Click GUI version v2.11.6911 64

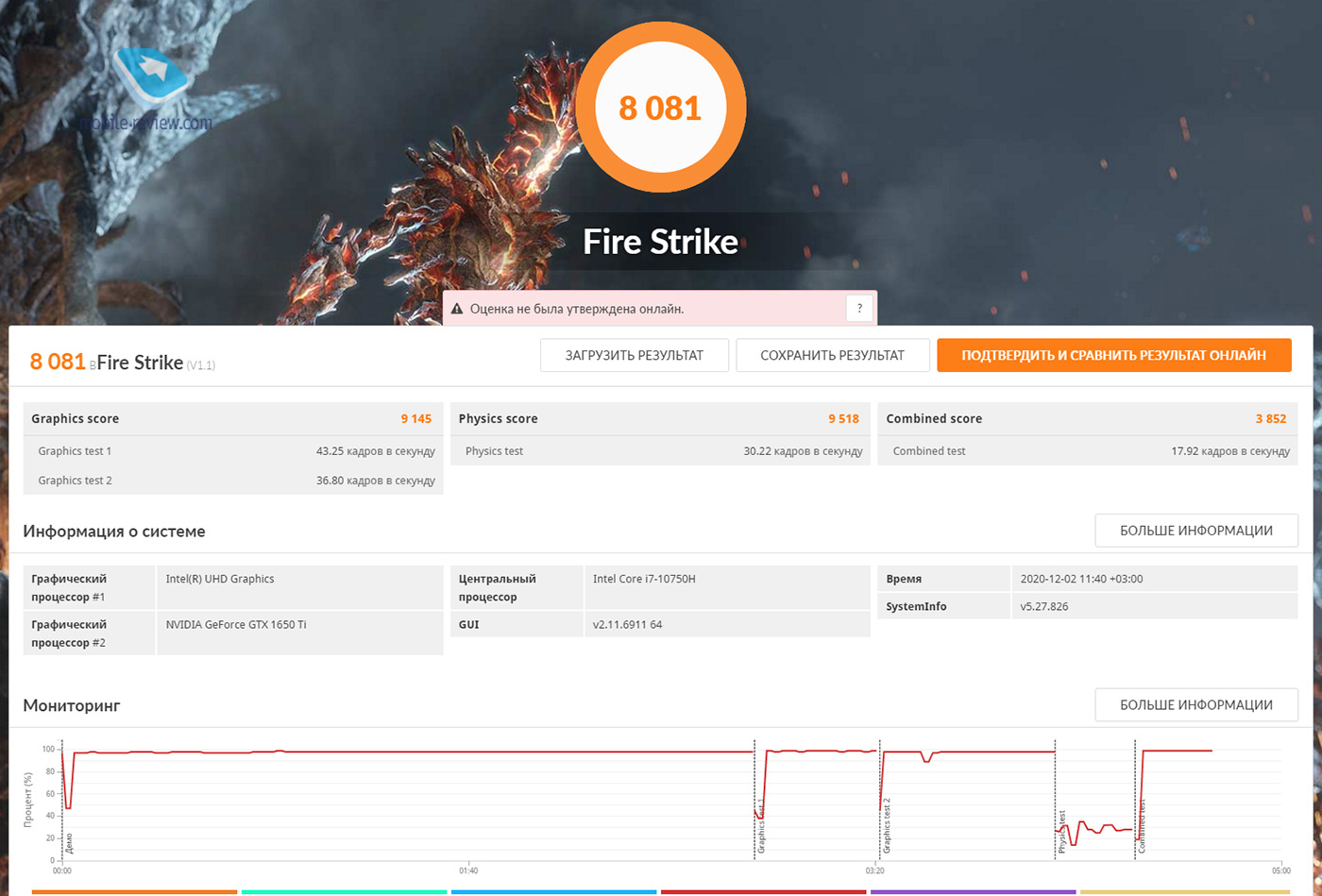(628, 624)
